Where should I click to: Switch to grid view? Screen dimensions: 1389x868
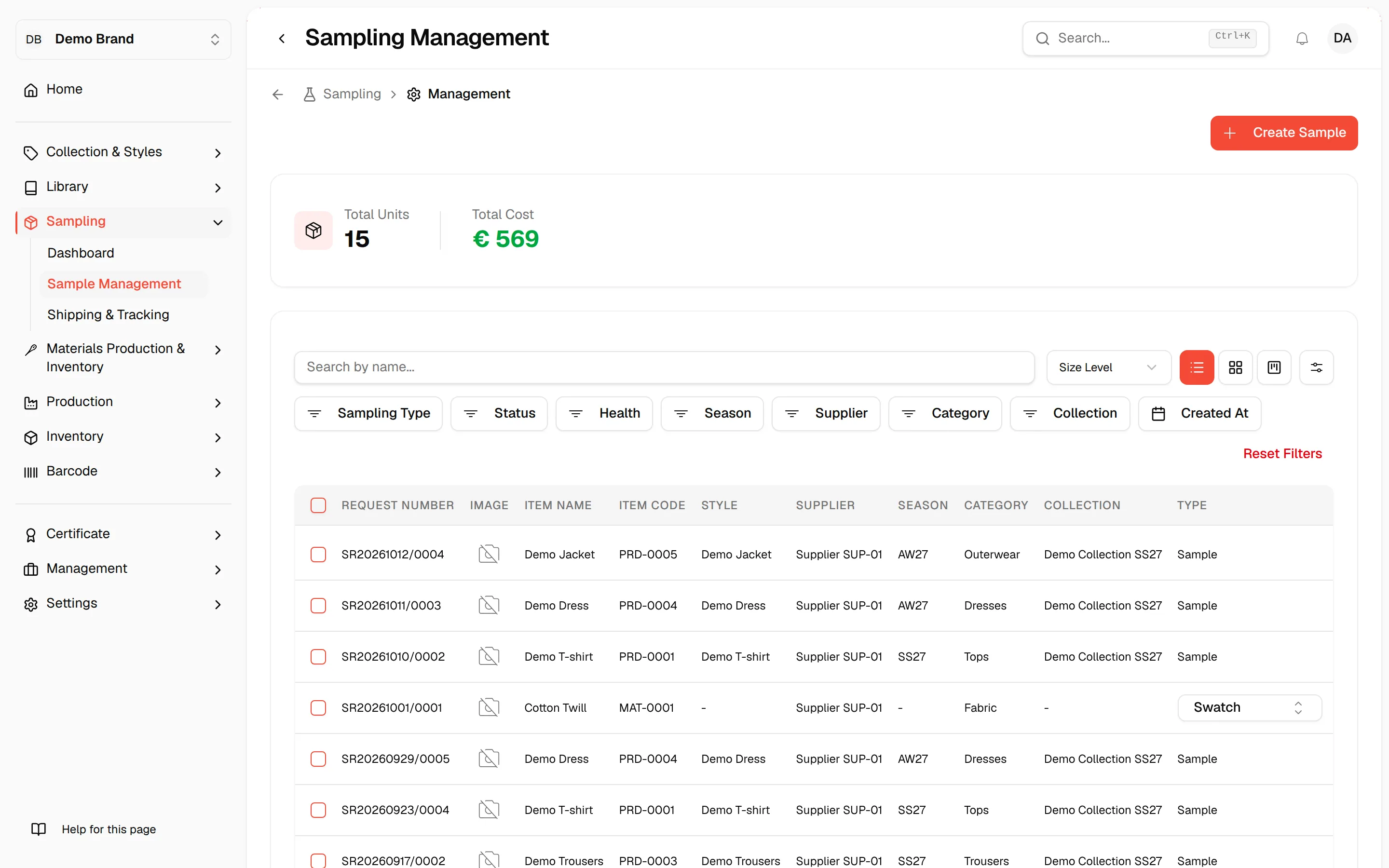1235,367
